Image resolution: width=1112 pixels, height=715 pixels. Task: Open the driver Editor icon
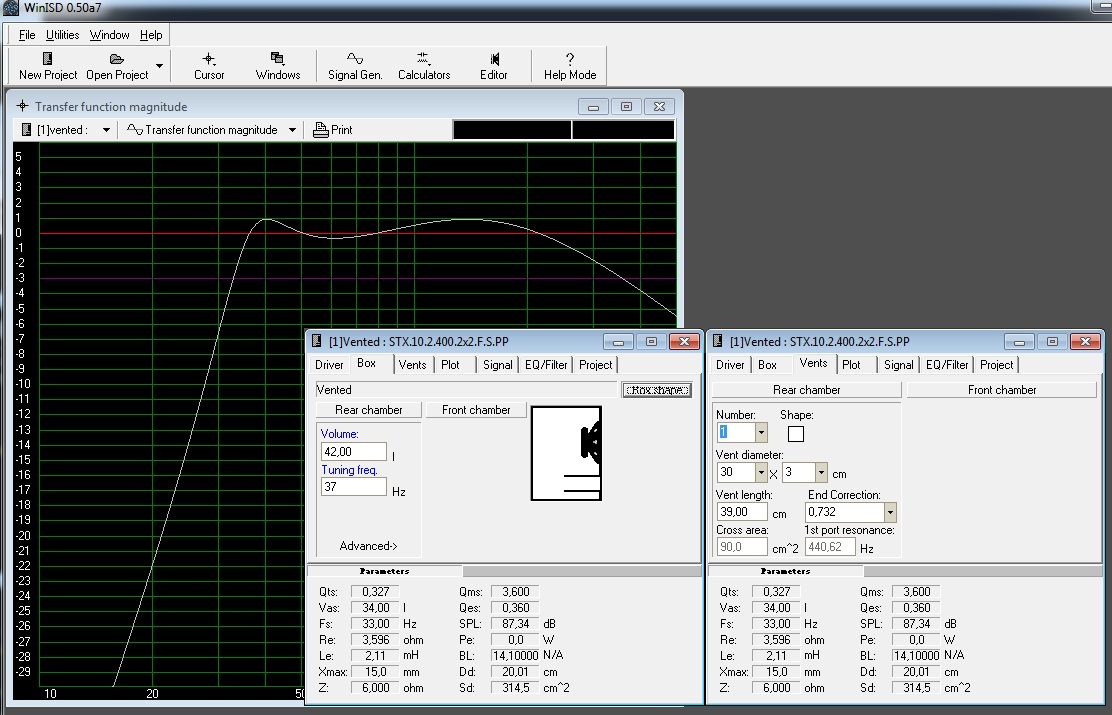(494, 59)
